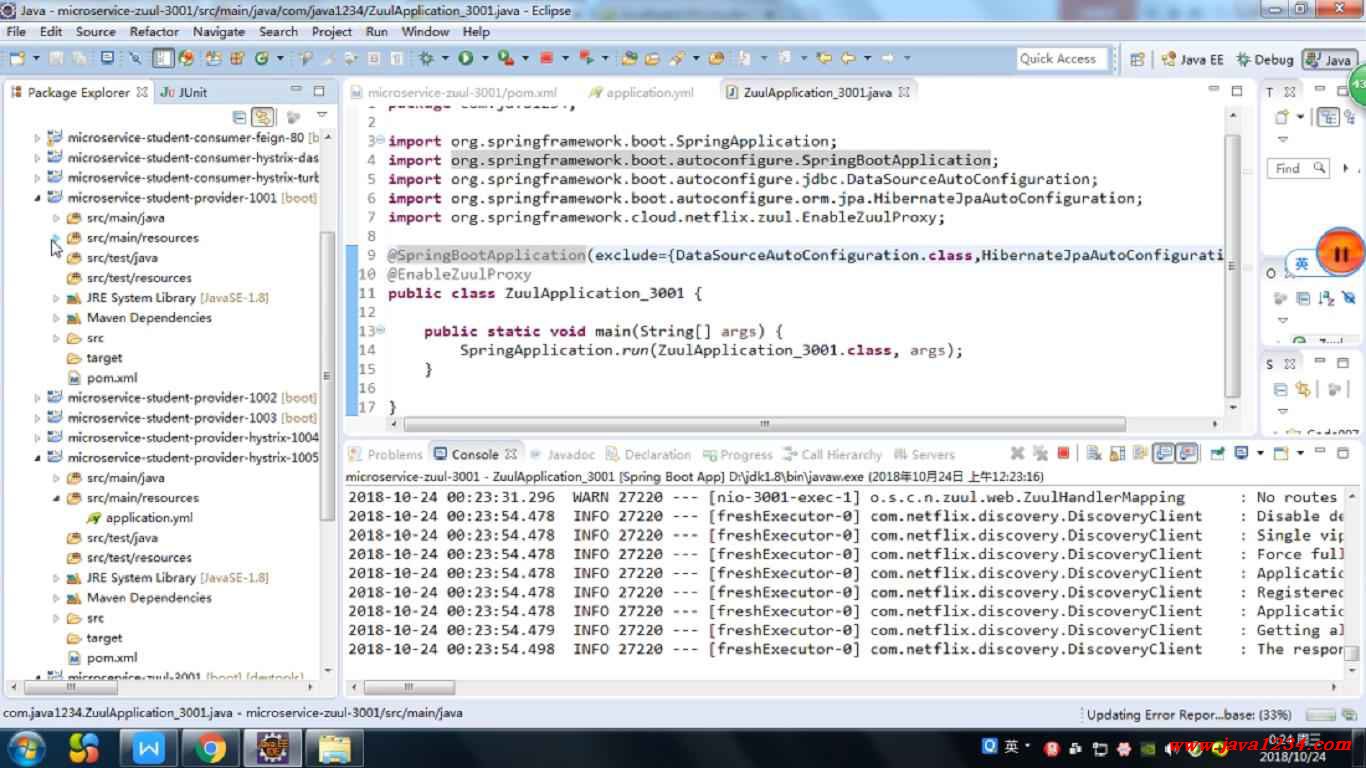The image size is (1366, 768).
Task: Click Remove All Terminated Launches double-X icon
Action: click(x=1040, y=454)
